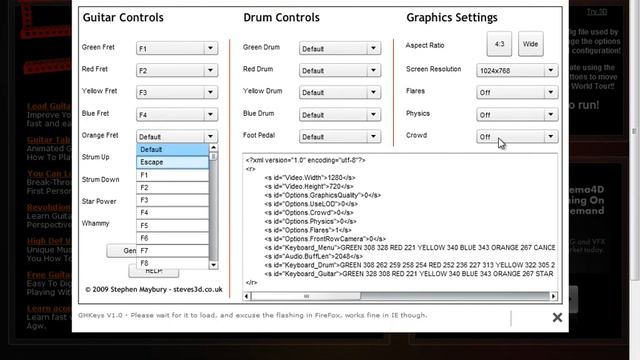Choose F2 from the open key list
The width and height of the screenshot is (640, 360).
coord(172,187)
